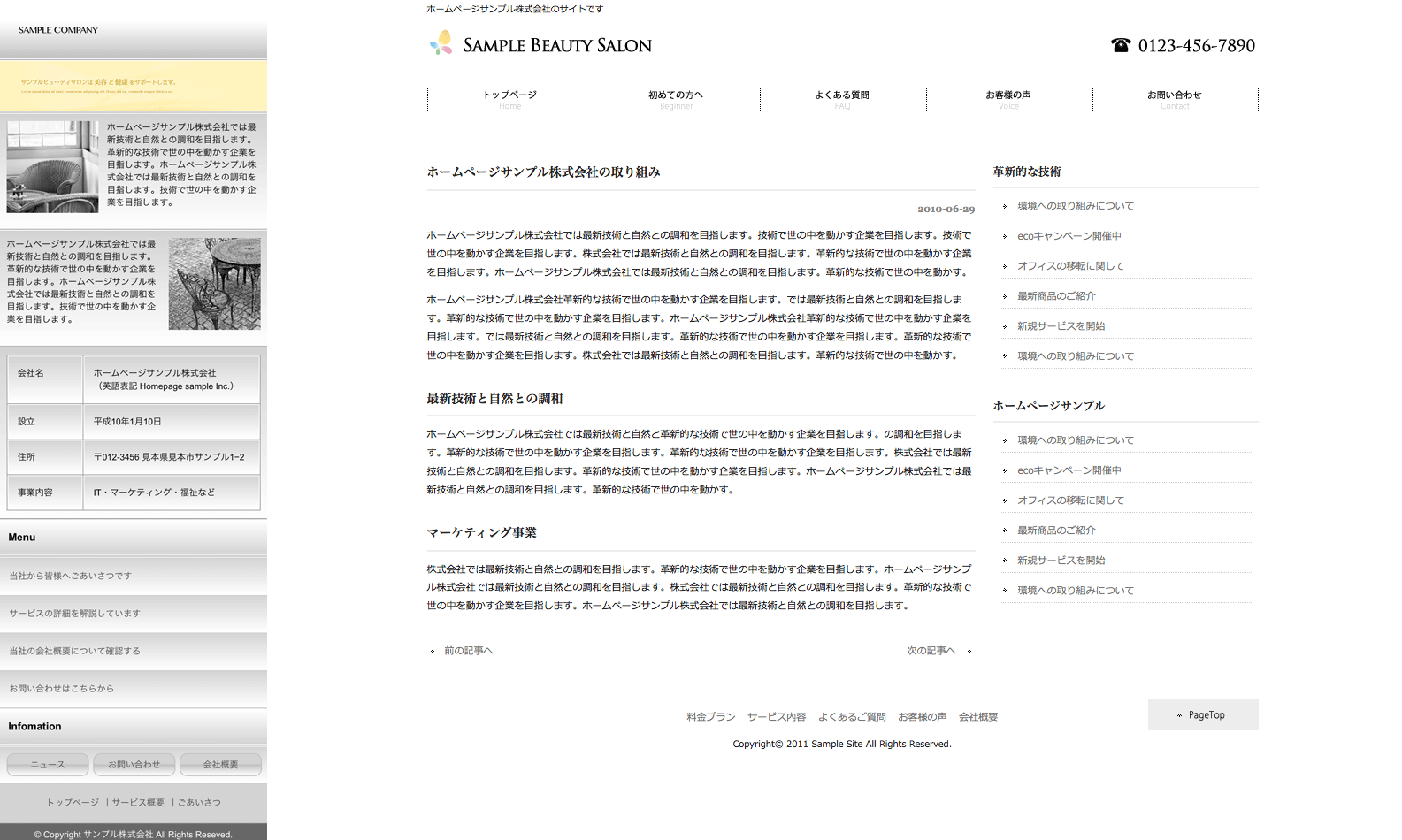Open the お問い合わせ Contact navigation tab
This screenshot has width=1402, height=840.
point(1175,99)
